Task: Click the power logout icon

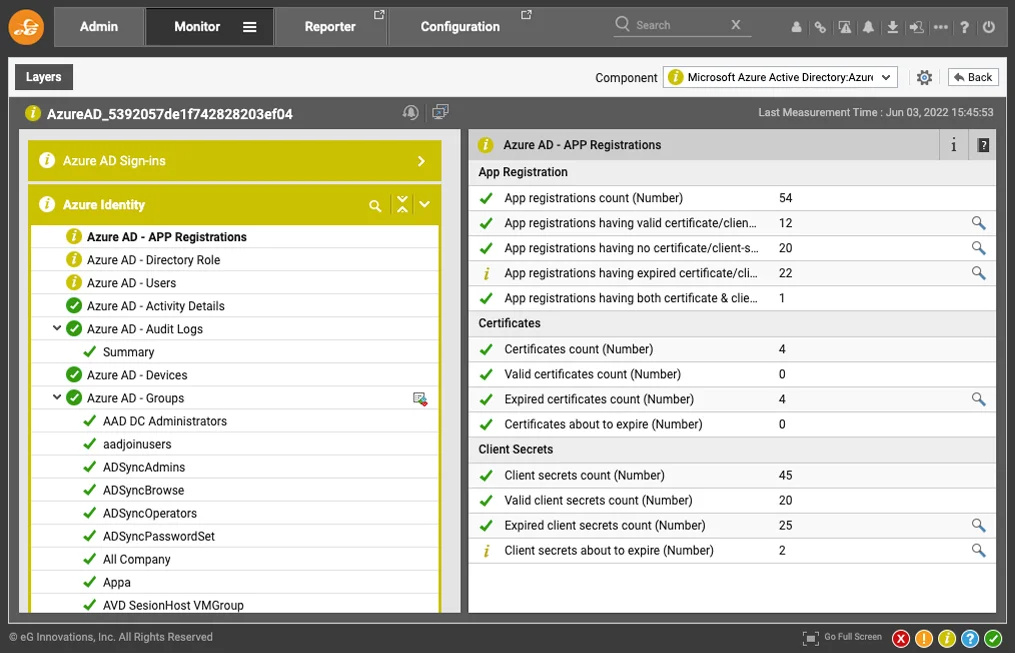Action: pos(988,27)
